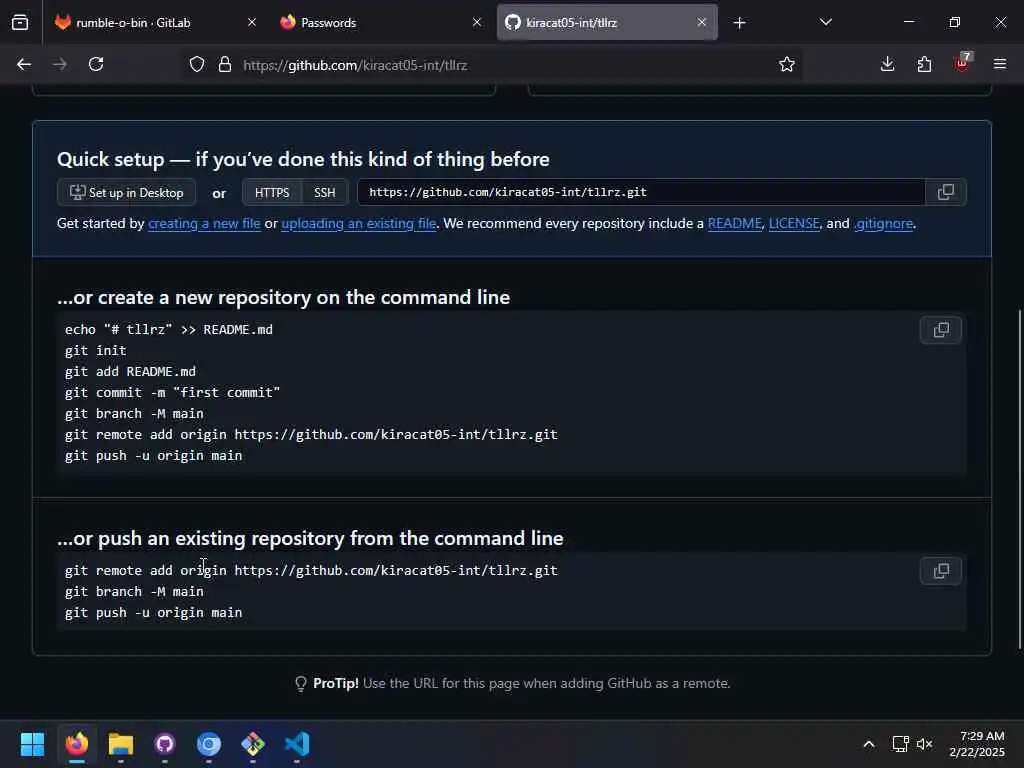Go back to the previous page
The height and width of the screenshot is (768, 1024).
24,64
